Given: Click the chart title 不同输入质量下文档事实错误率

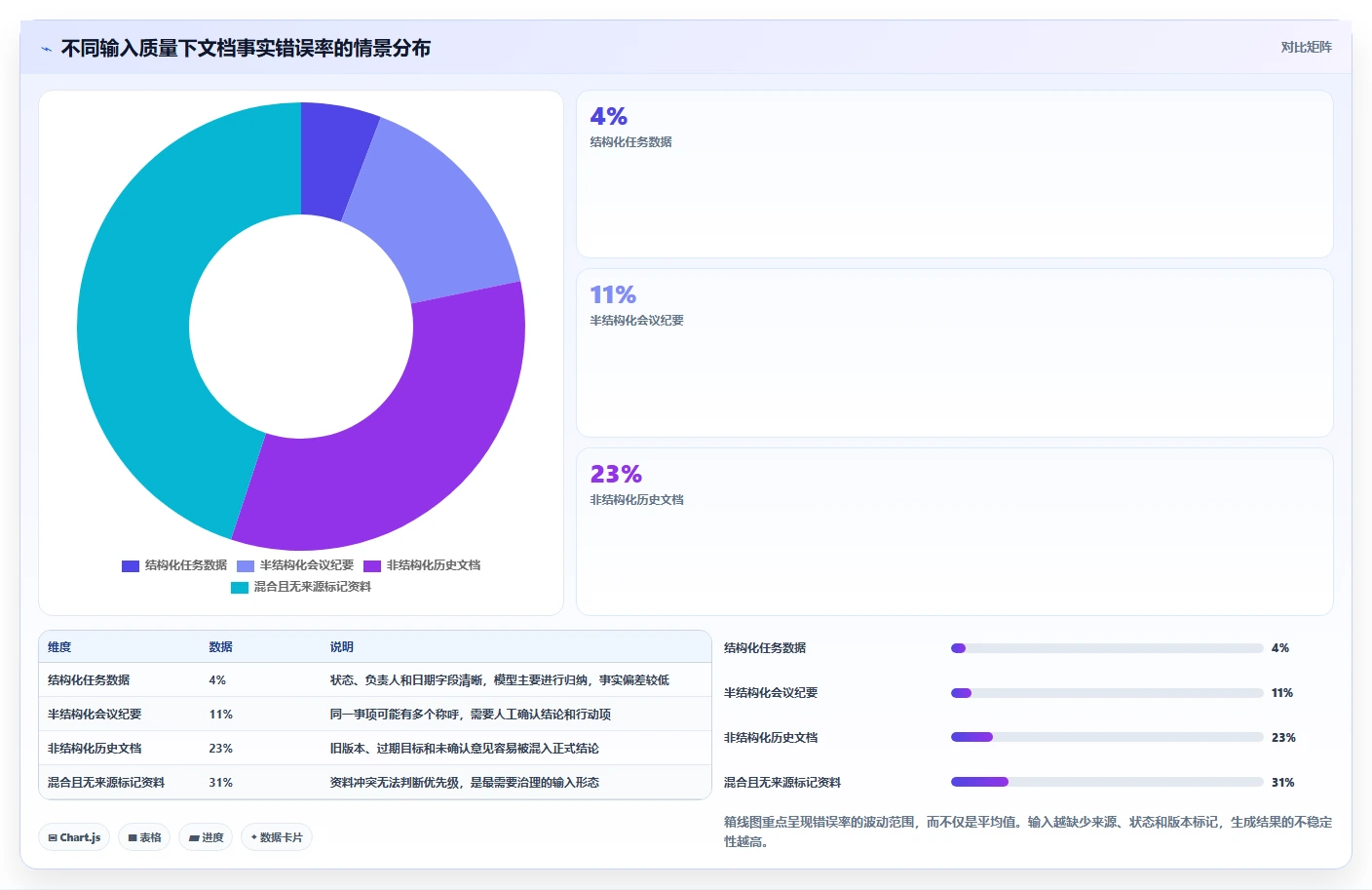Looking at the screenshot, I should tap(246, 48).
